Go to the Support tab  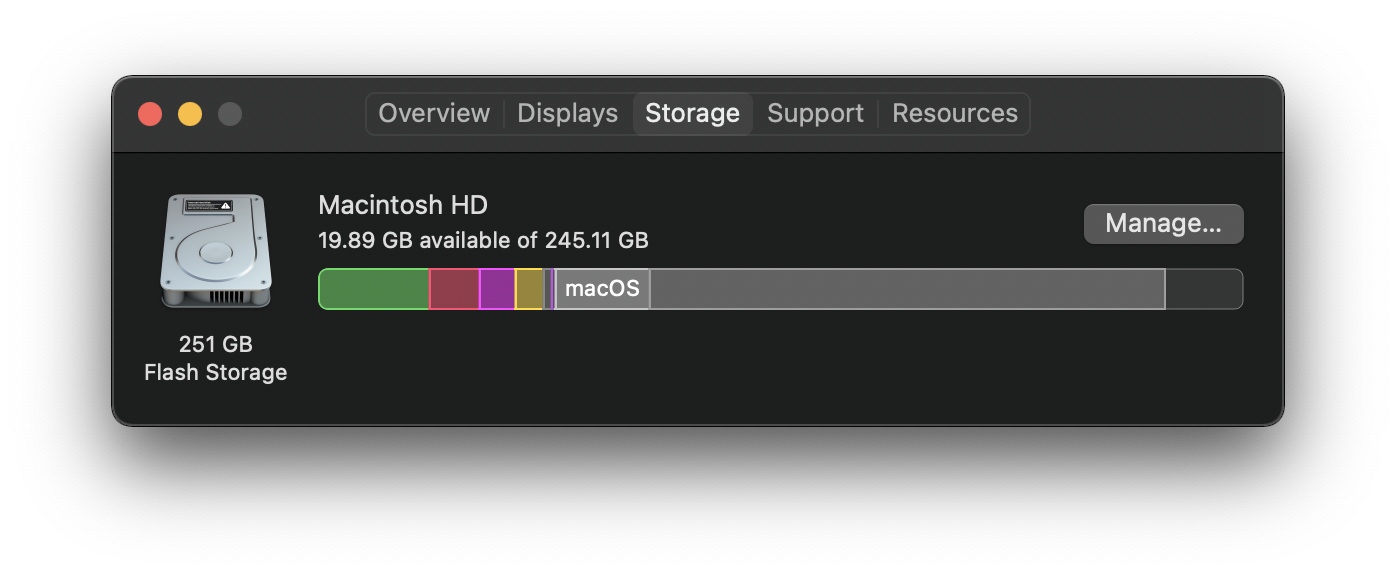tap(815, 114)
